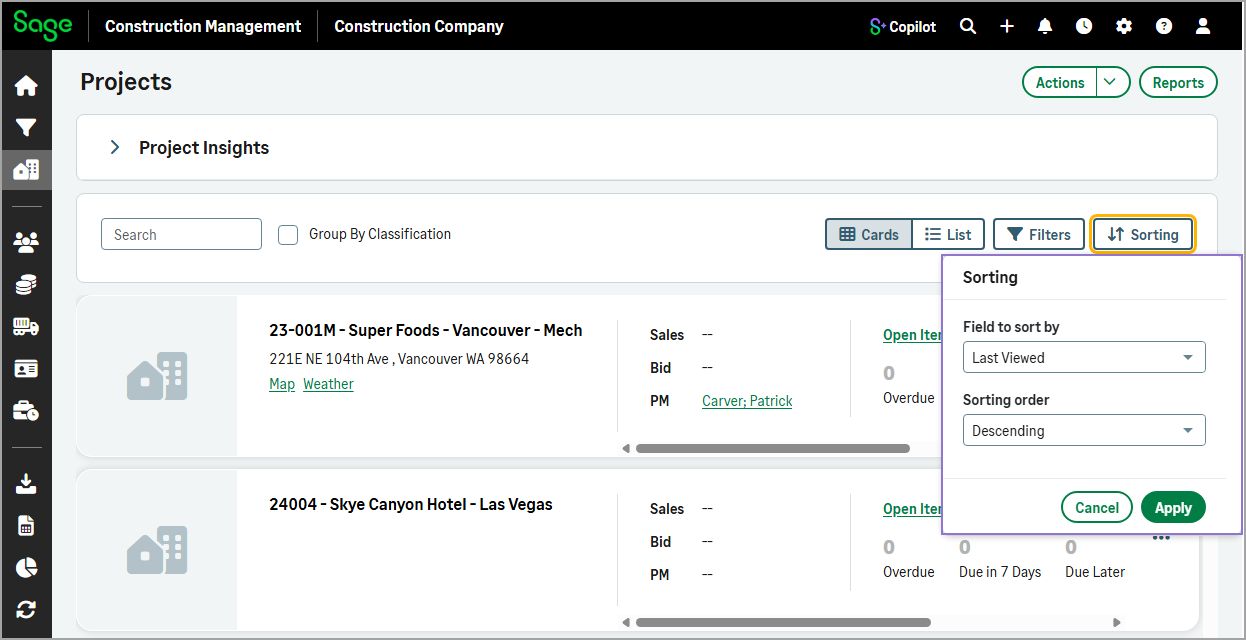Image resolution: width=1246 pixels, height=640 pixels.
Task: Click the Super Foods project placeholder image
Action: click(157, 376)
